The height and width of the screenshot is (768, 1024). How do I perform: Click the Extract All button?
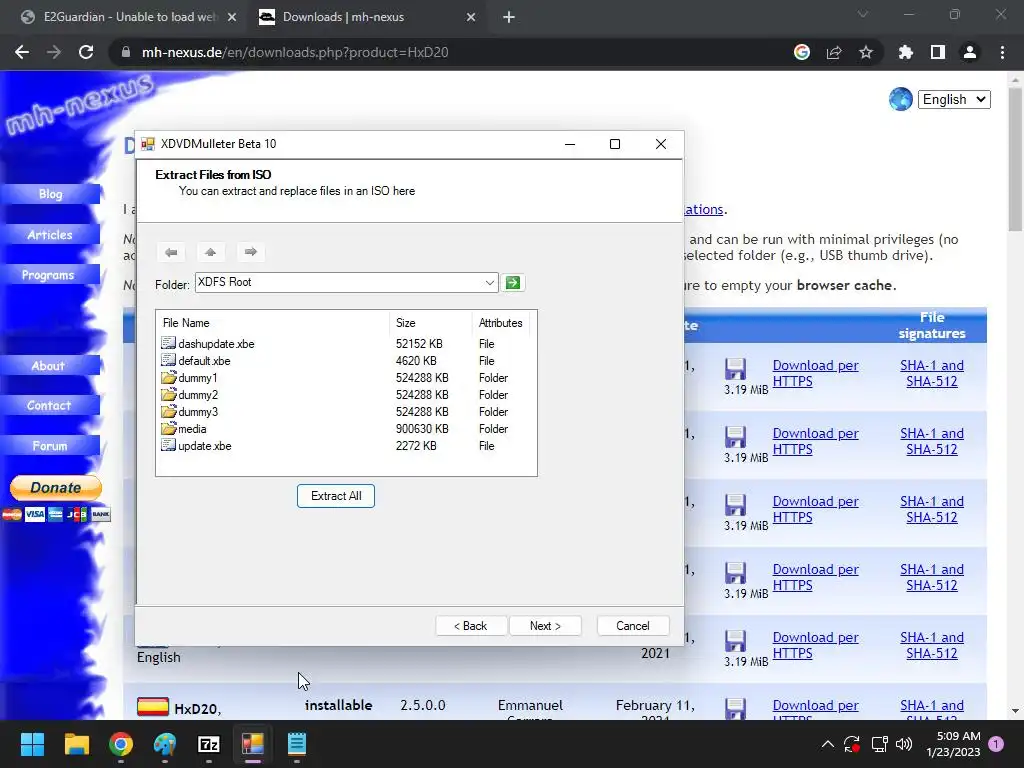[x=336, y=496]
